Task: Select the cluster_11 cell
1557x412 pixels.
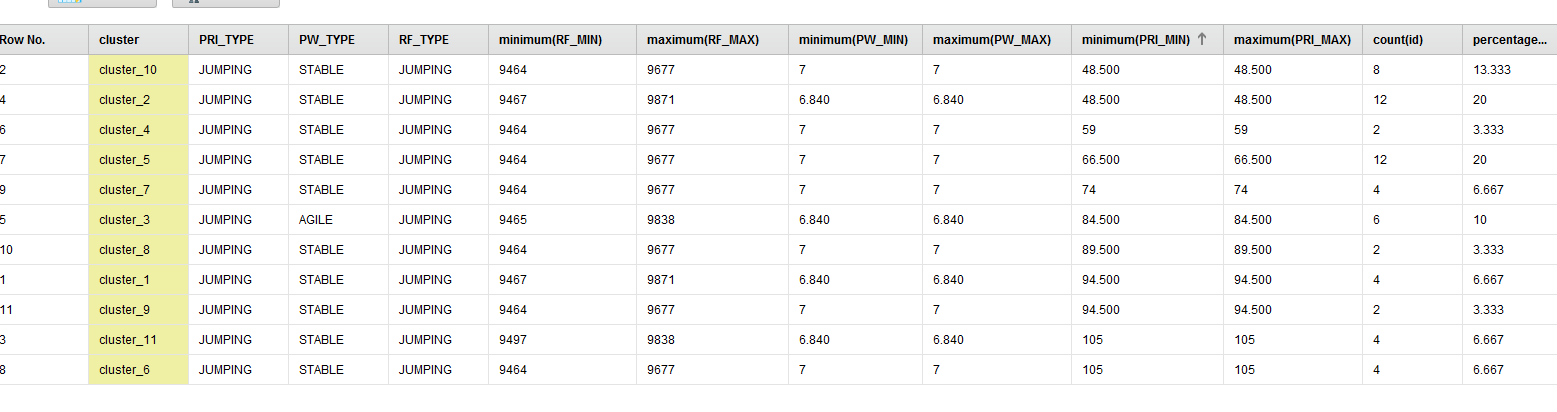Action: [x=138, y=340]
